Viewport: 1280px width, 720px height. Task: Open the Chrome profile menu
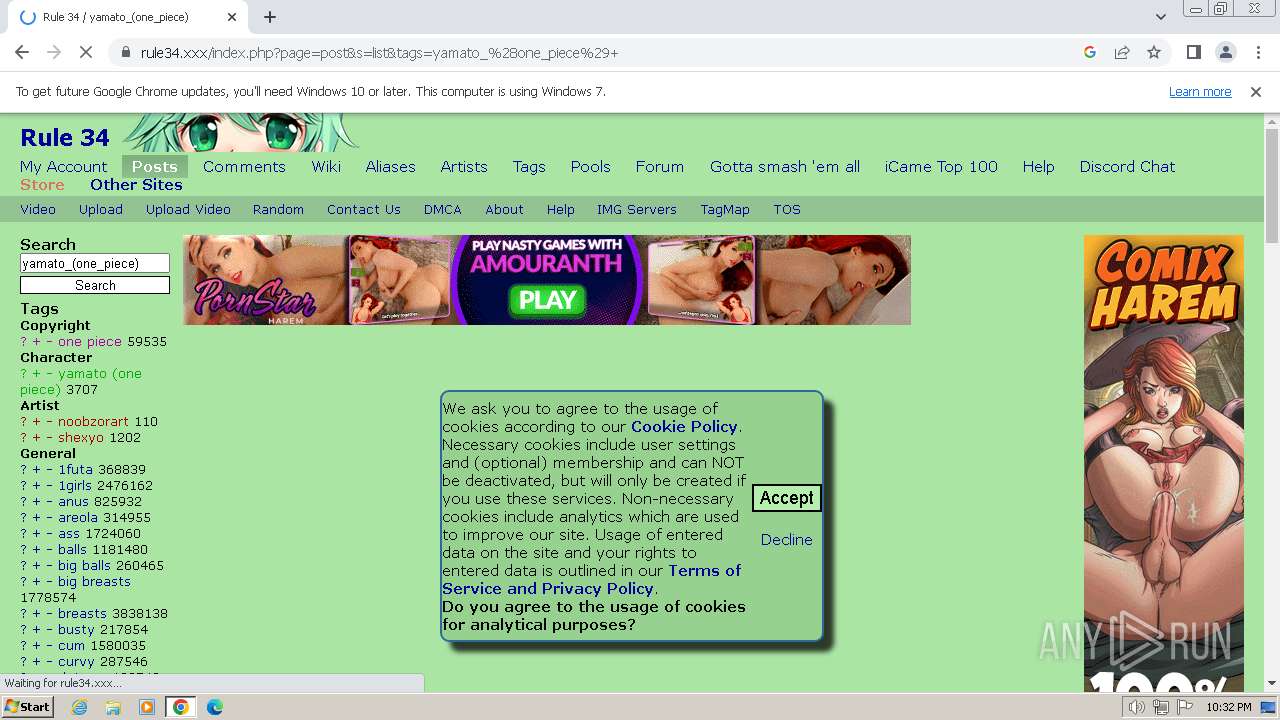coord(1225,52)
